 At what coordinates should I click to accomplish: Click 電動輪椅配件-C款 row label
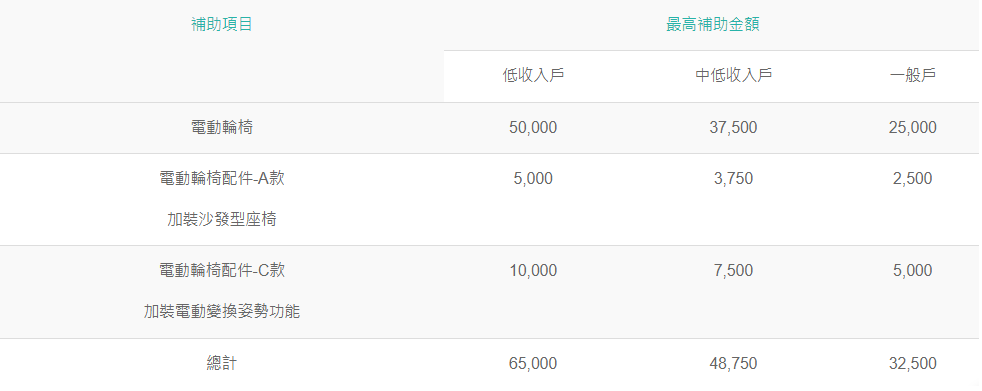(222, 271)
